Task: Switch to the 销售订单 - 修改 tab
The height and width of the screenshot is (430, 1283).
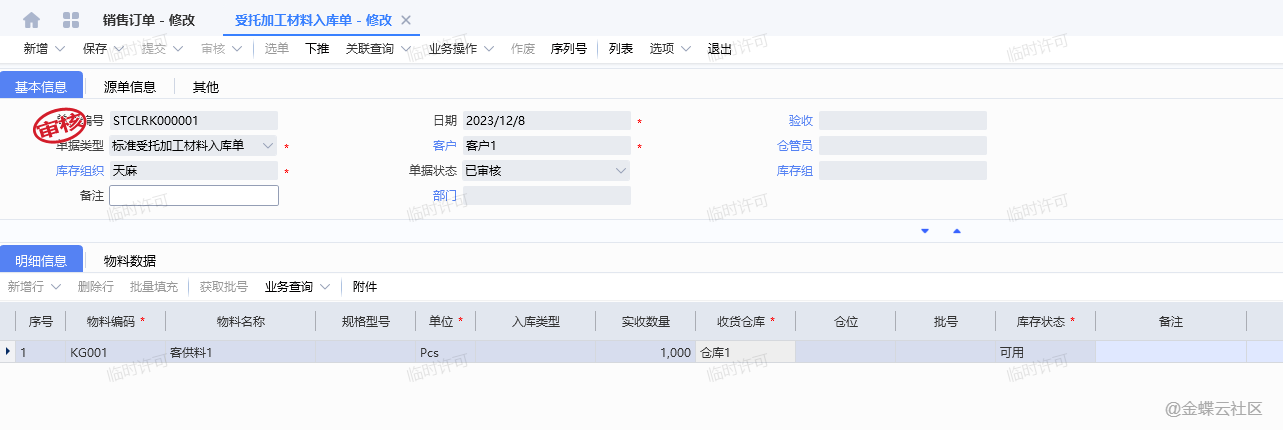Action: point(149,20)
